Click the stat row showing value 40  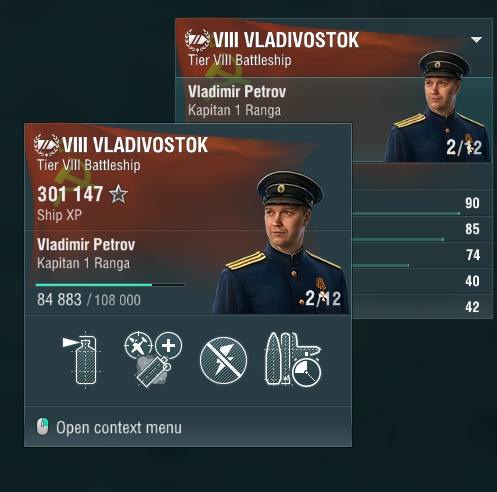coord(422,281)
